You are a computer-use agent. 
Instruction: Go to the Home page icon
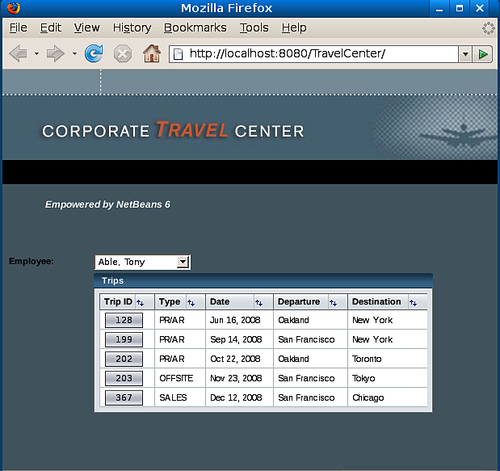152,53
